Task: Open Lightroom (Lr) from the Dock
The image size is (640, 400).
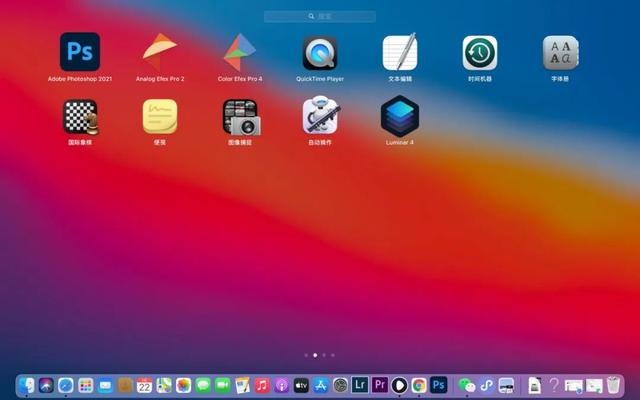Action: point(360,384)
